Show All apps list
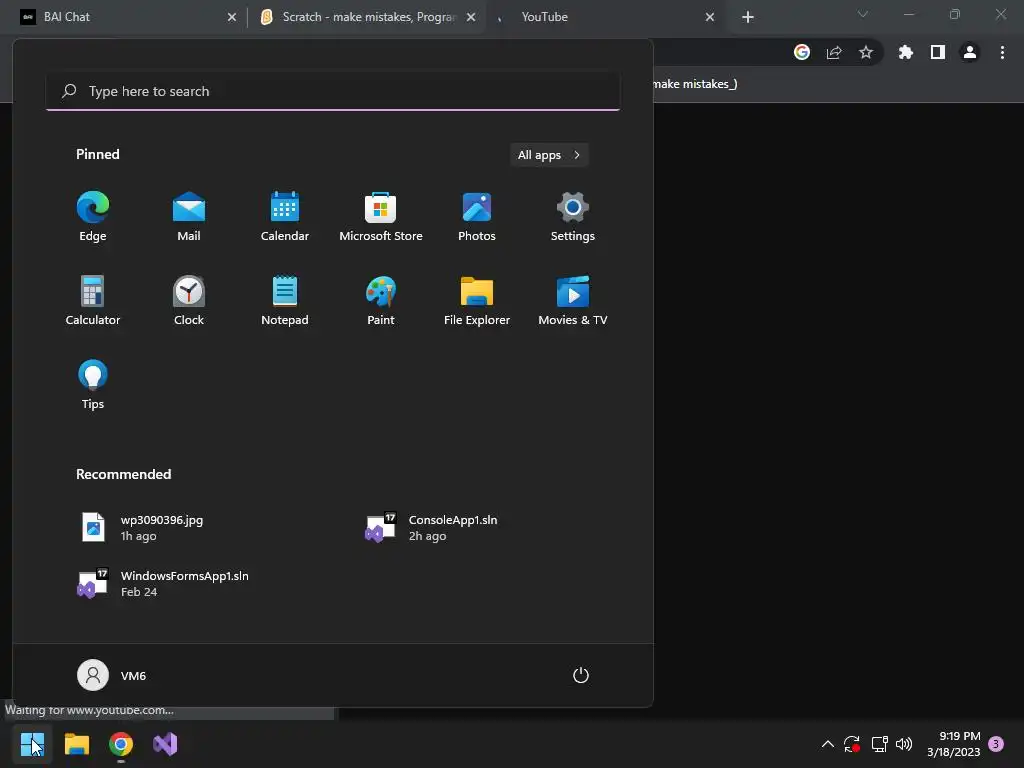The width and height of the screenshot is (1024, 768). coord(549,155)
